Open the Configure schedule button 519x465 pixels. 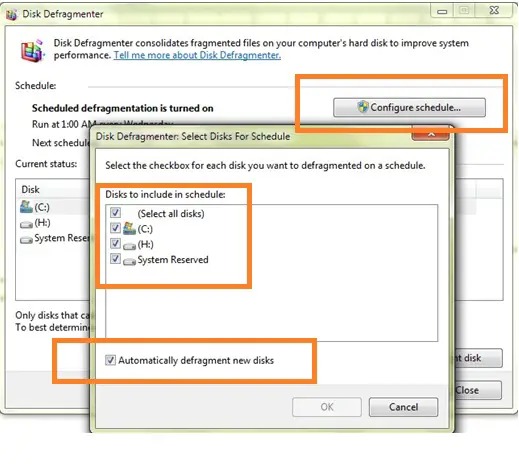409,107
